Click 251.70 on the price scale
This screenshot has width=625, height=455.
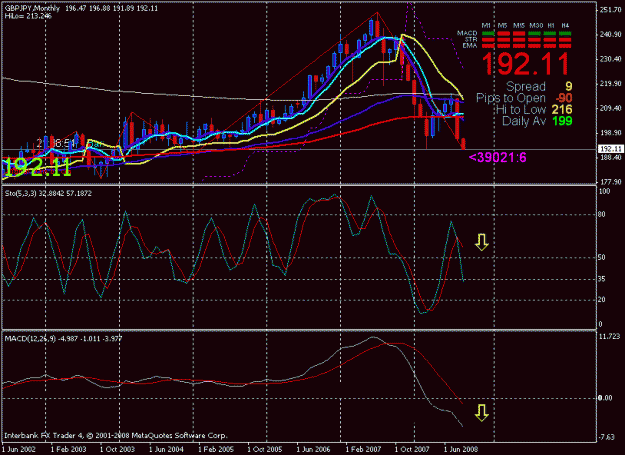[x=611, y=10]
